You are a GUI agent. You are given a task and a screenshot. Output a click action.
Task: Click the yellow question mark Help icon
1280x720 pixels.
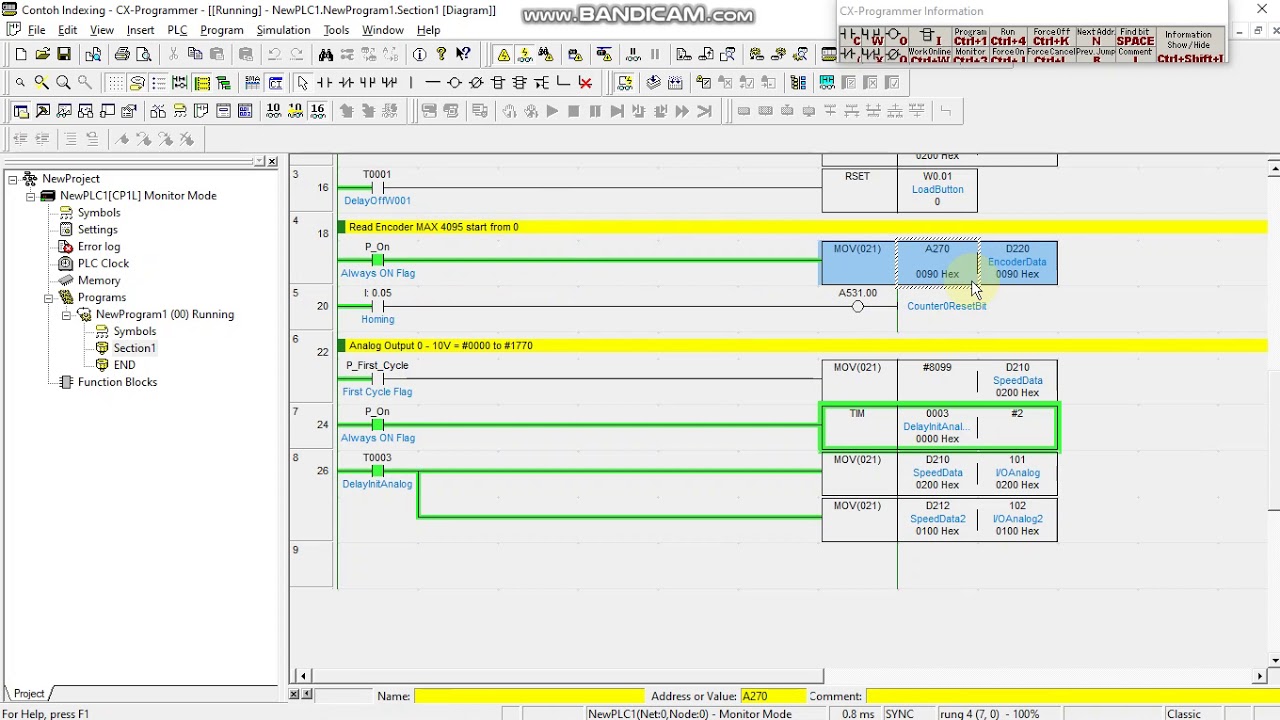coord(441,54)
